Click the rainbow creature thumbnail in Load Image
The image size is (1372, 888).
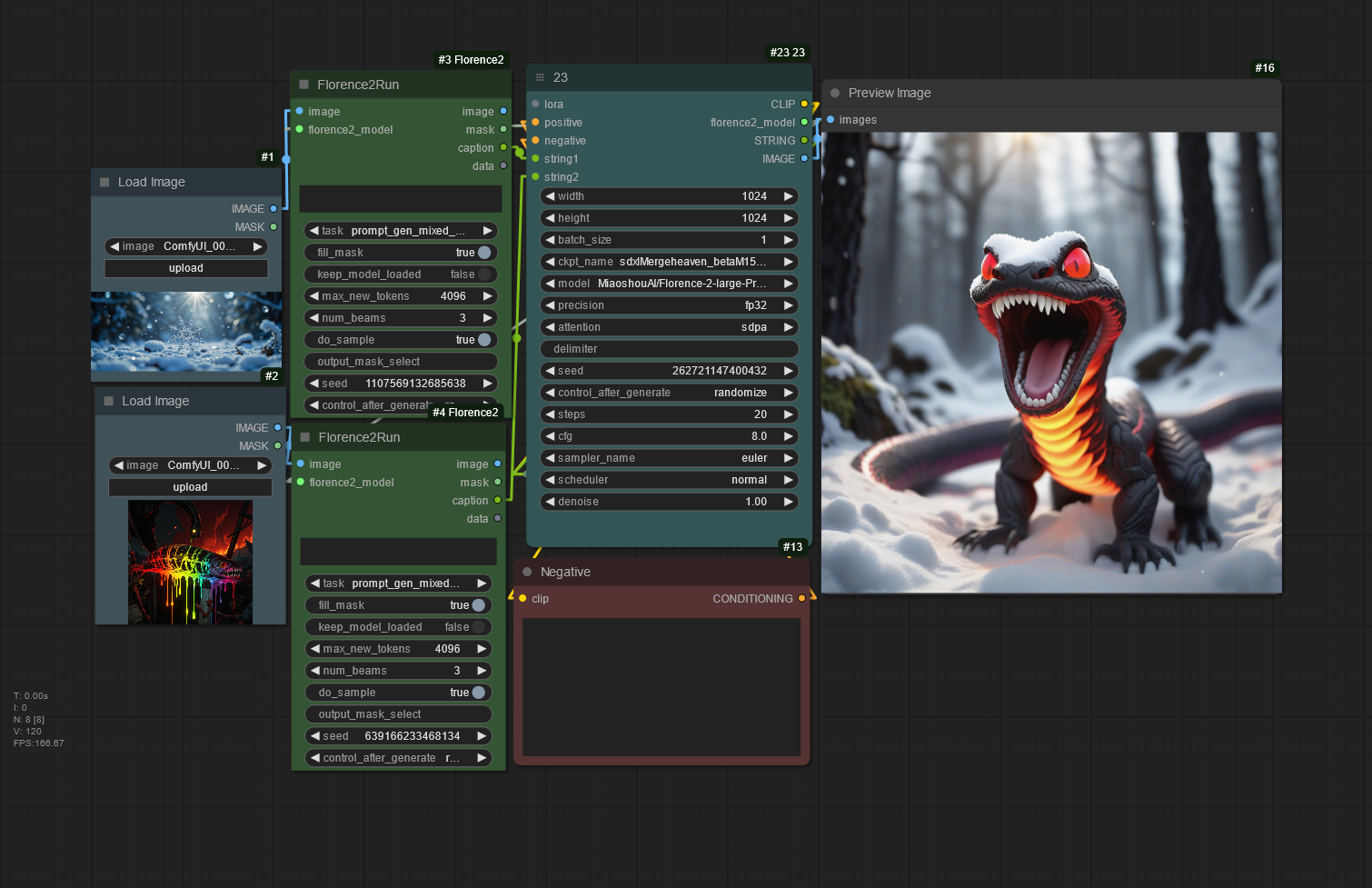[x=190, y=562]
